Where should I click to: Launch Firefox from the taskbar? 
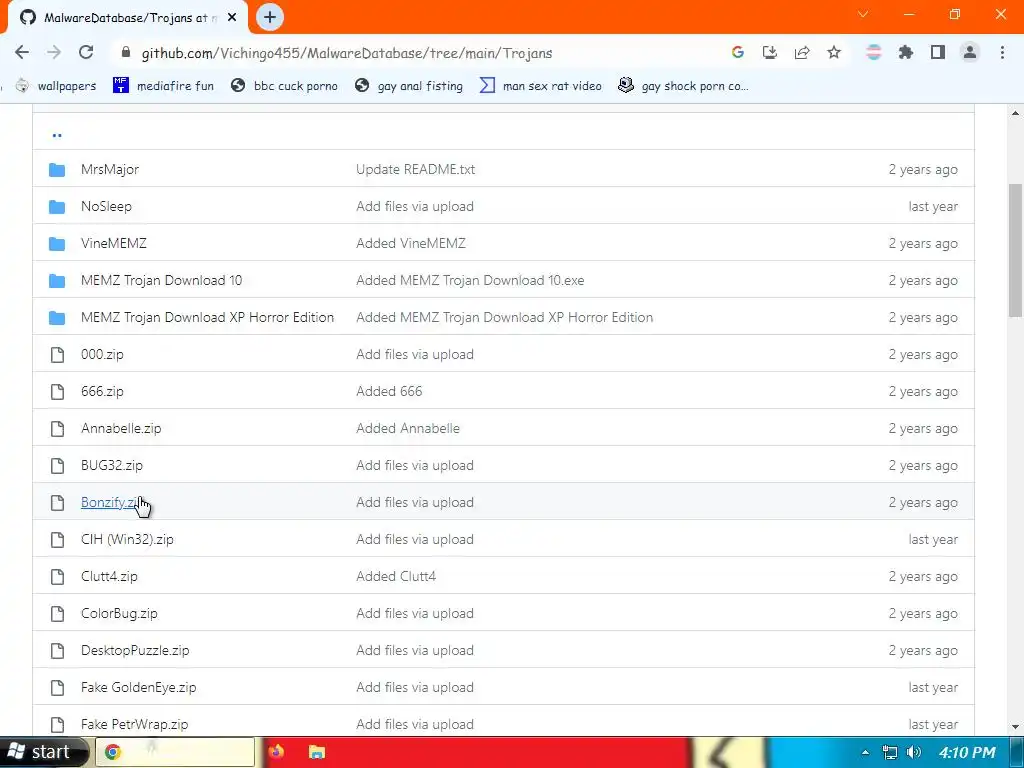click(276, 752)
